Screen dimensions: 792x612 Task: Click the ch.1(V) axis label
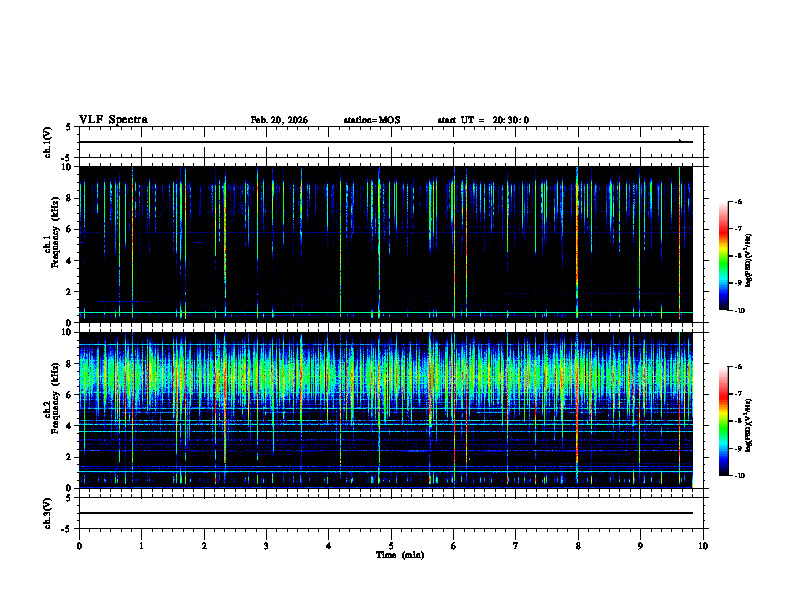[47, 142]
